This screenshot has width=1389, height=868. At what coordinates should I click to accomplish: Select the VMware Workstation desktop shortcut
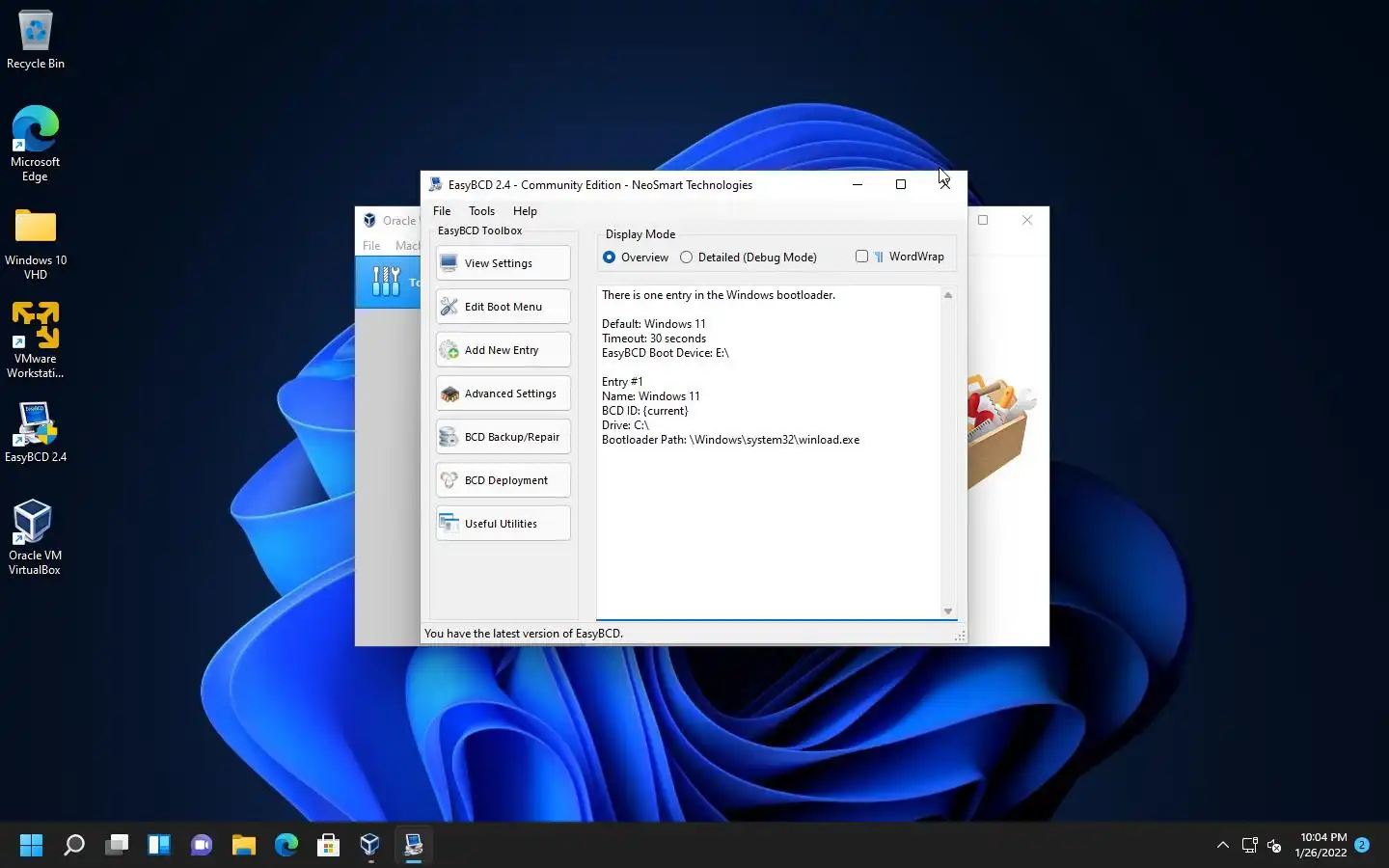[36, 340]
